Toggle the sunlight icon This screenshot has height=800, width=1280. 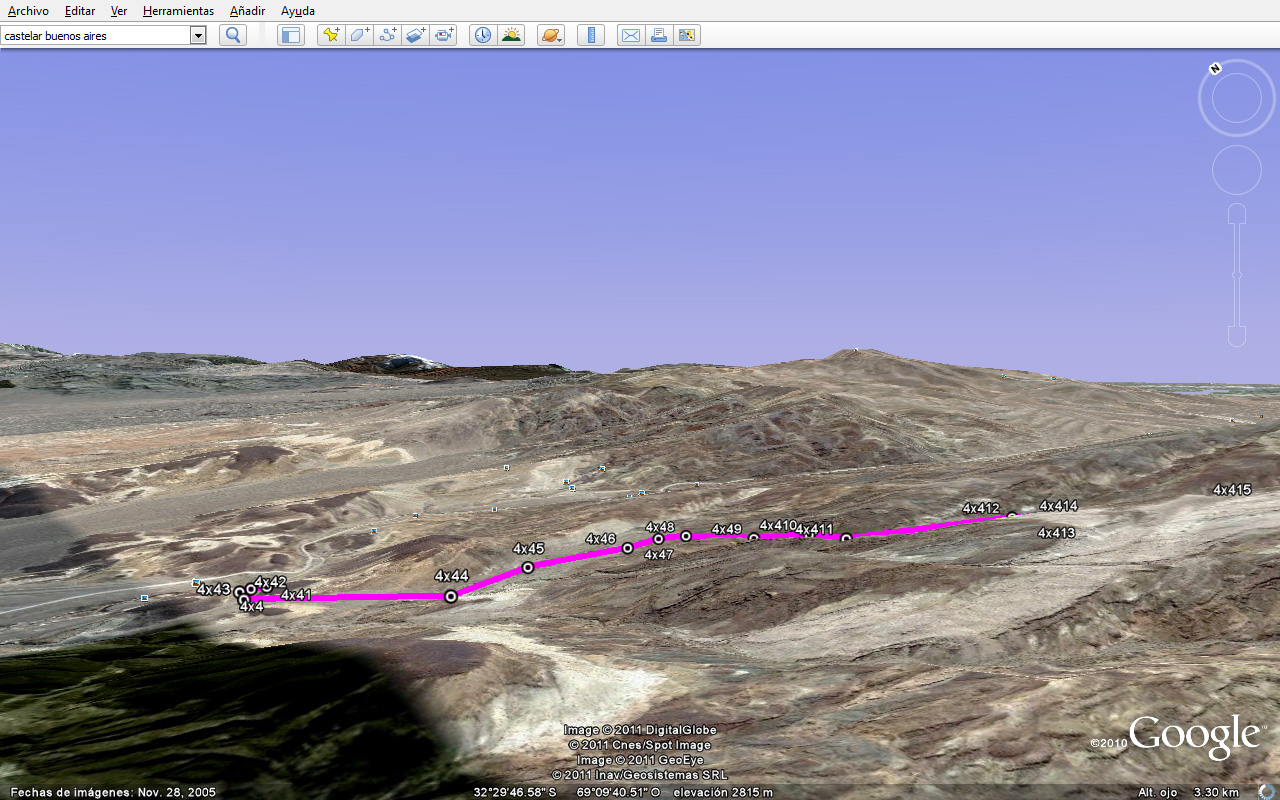pyautogui.click(x=511, y=35)
